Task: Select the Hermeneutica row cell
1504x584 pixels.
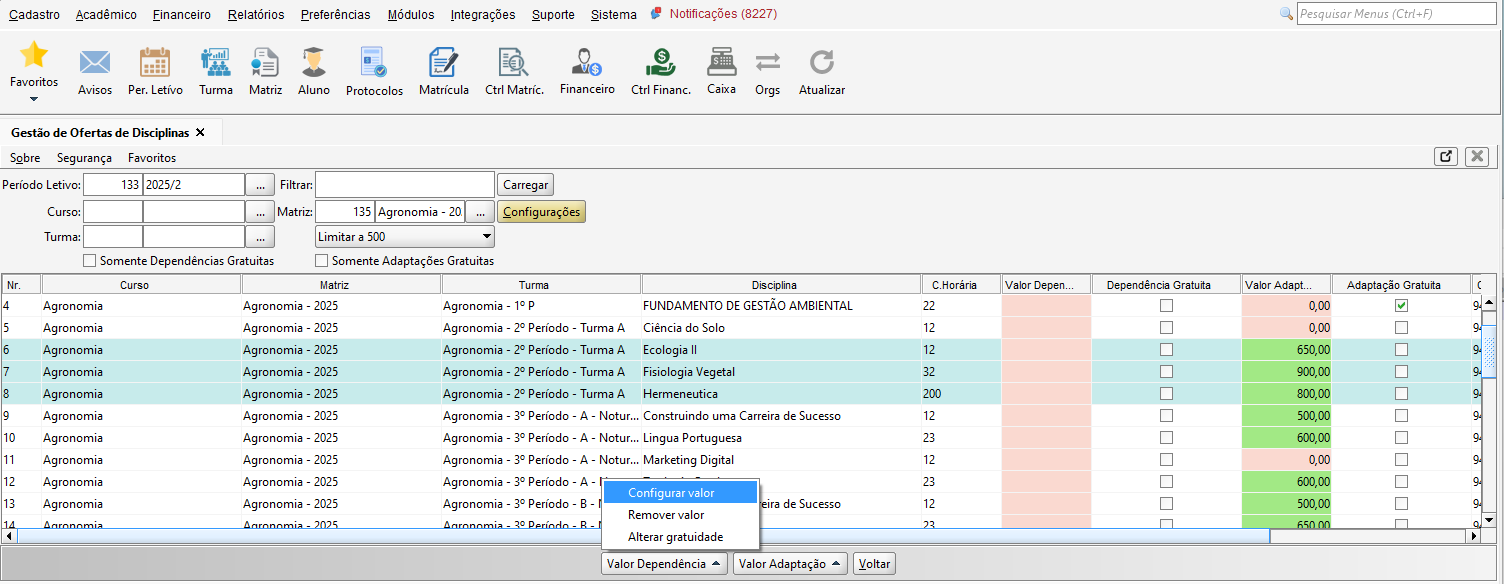Action: tap(781, 394)
